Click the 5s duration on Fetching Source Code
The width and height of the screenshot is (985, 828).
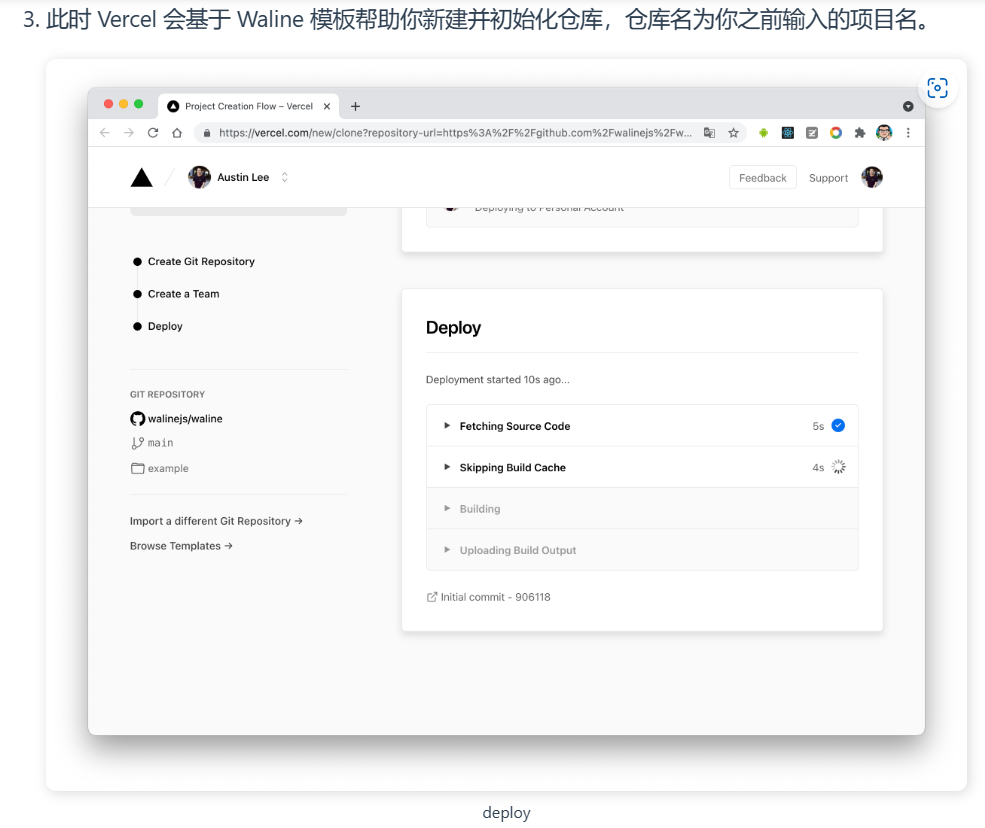pyautogui.click(x=818, y=426)
